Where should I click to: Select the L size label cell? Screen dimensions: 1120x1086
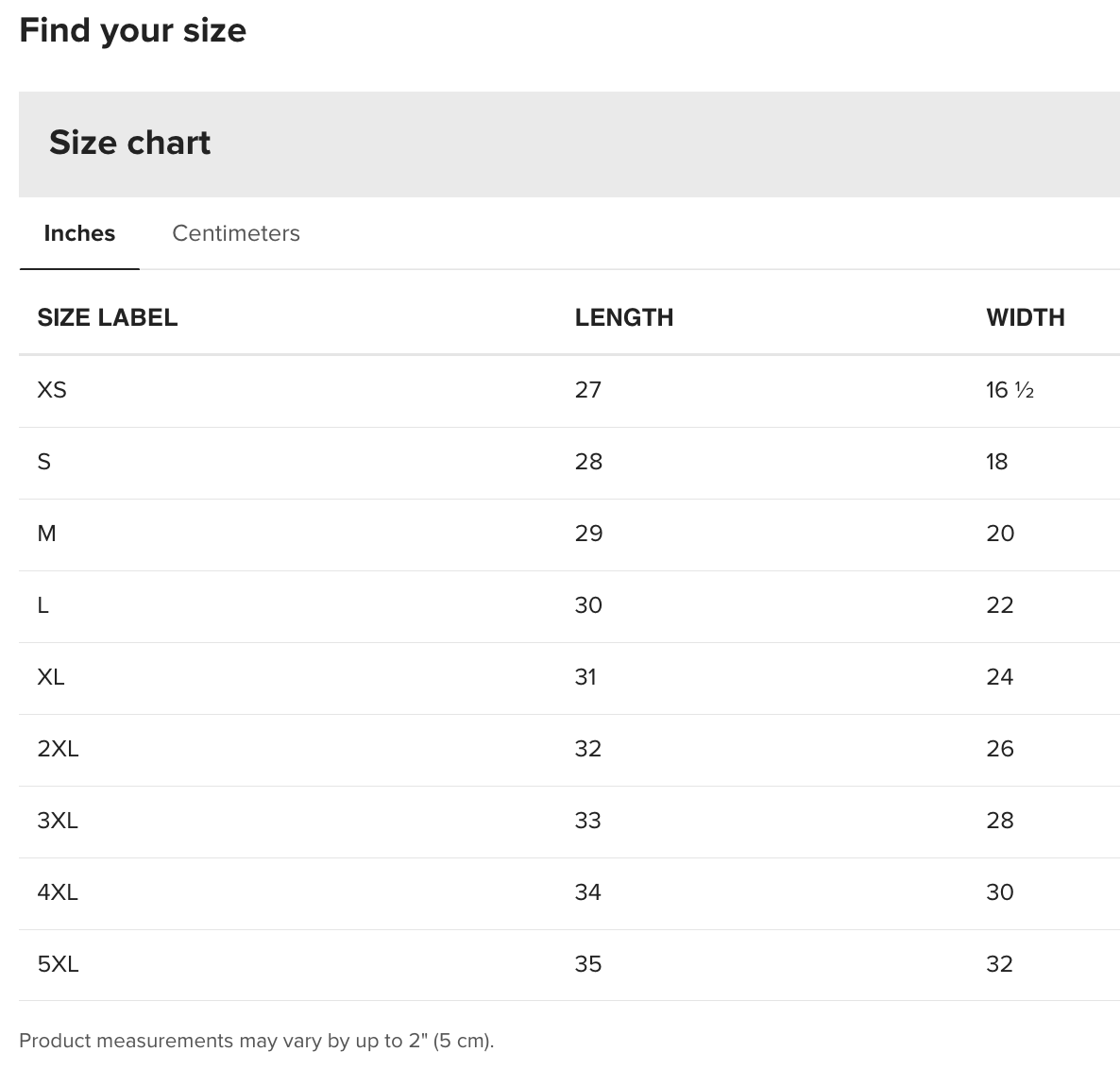point(42,605)
